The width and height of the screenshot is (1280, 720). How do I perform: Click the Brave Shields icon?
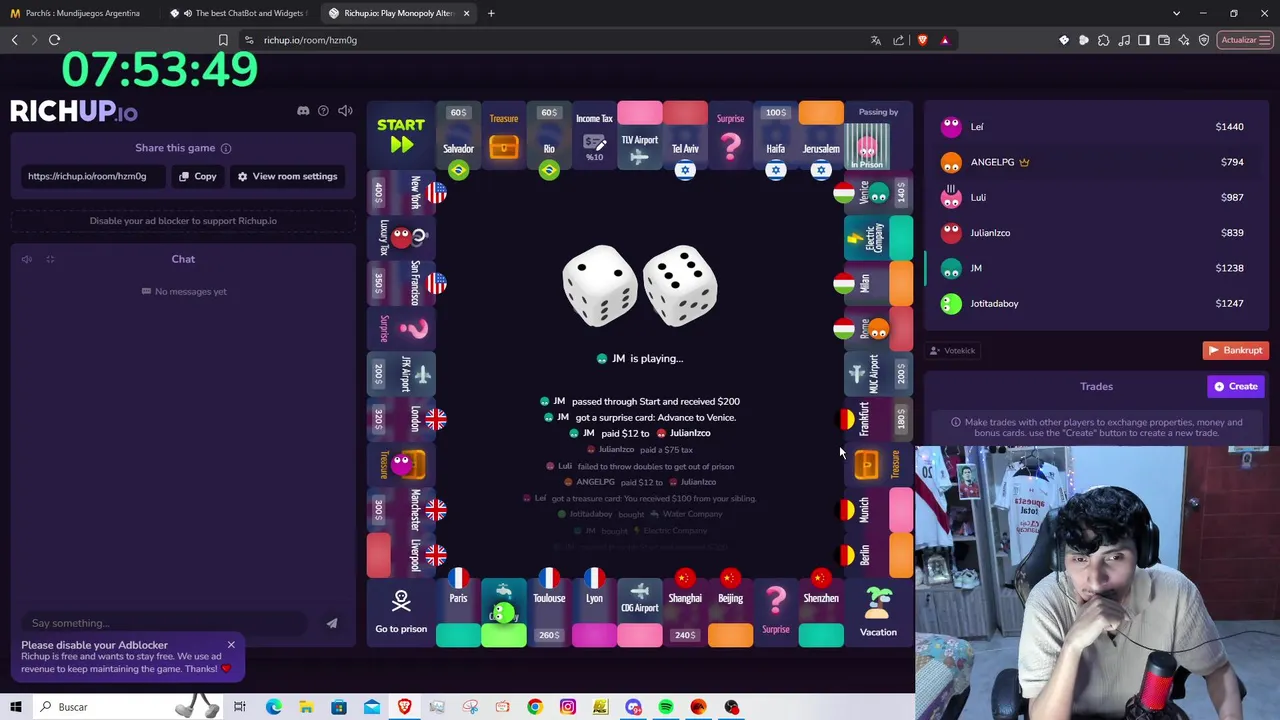922,40
